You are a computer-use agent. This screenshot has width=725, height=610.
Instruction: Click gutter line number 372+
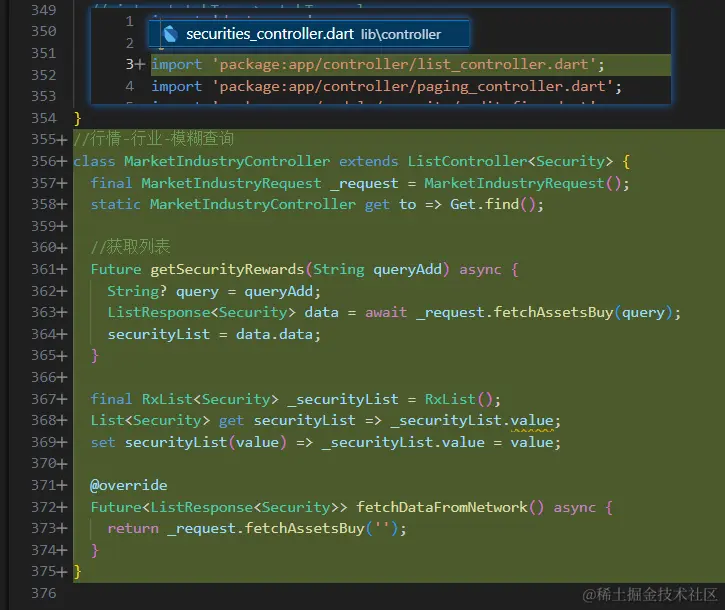49,507
